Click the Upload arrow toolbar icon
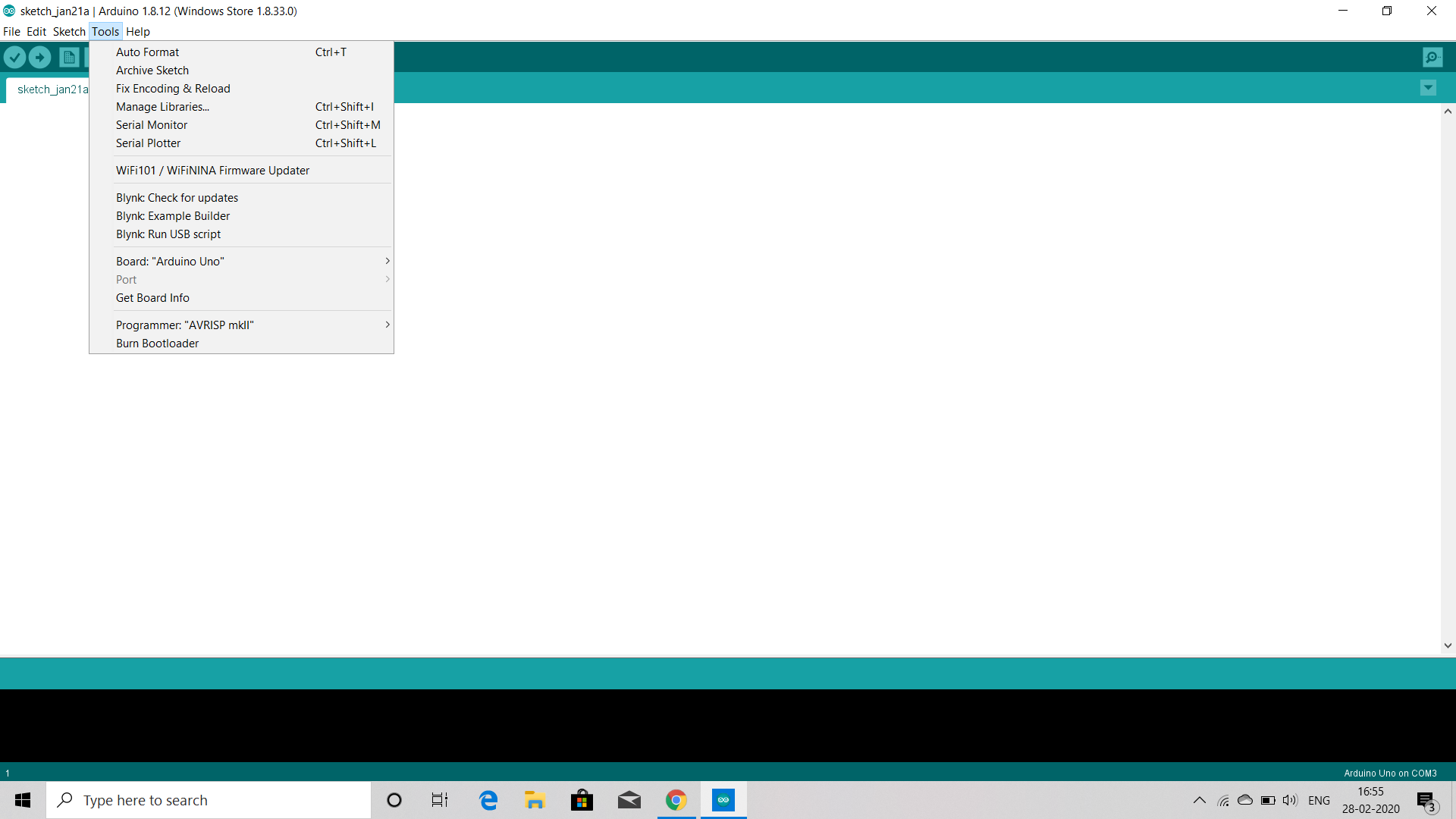This screenshot has height=819, width=1456. click(40, 57)
